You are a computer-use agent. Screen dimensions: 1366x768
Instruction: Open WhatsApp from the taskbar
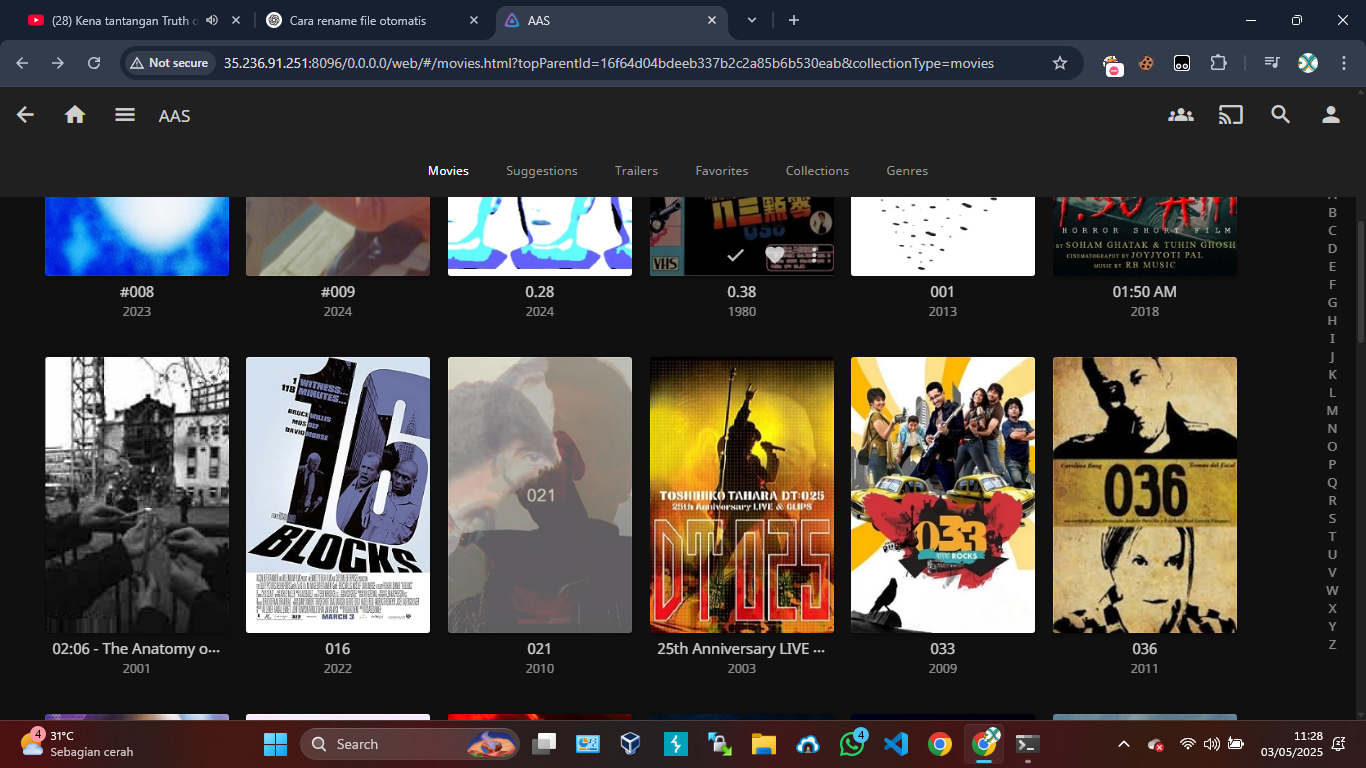click(852, 744)
